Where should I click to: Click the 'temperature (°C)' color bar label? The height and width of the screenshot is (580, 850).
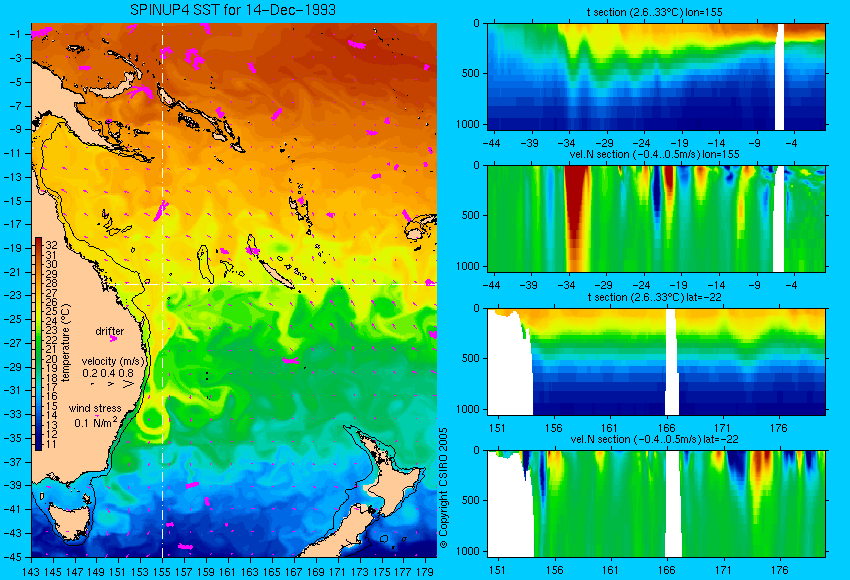(x=66, y=343)
